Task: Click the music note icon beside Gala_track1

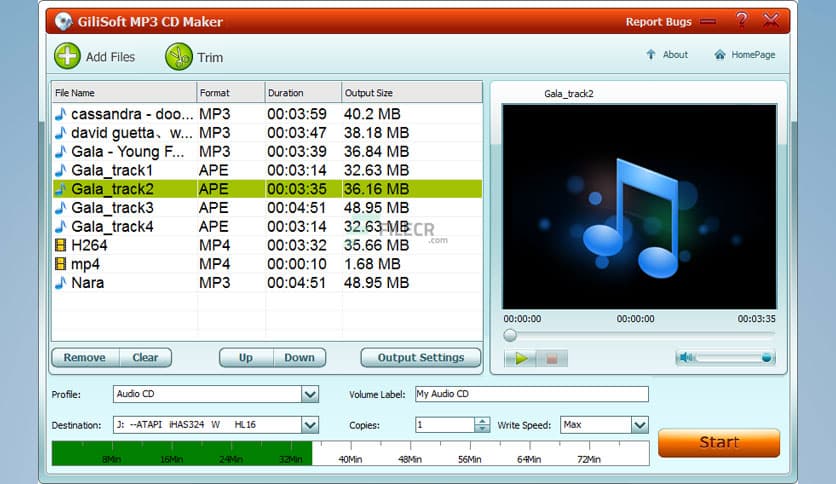Action: 61,170
